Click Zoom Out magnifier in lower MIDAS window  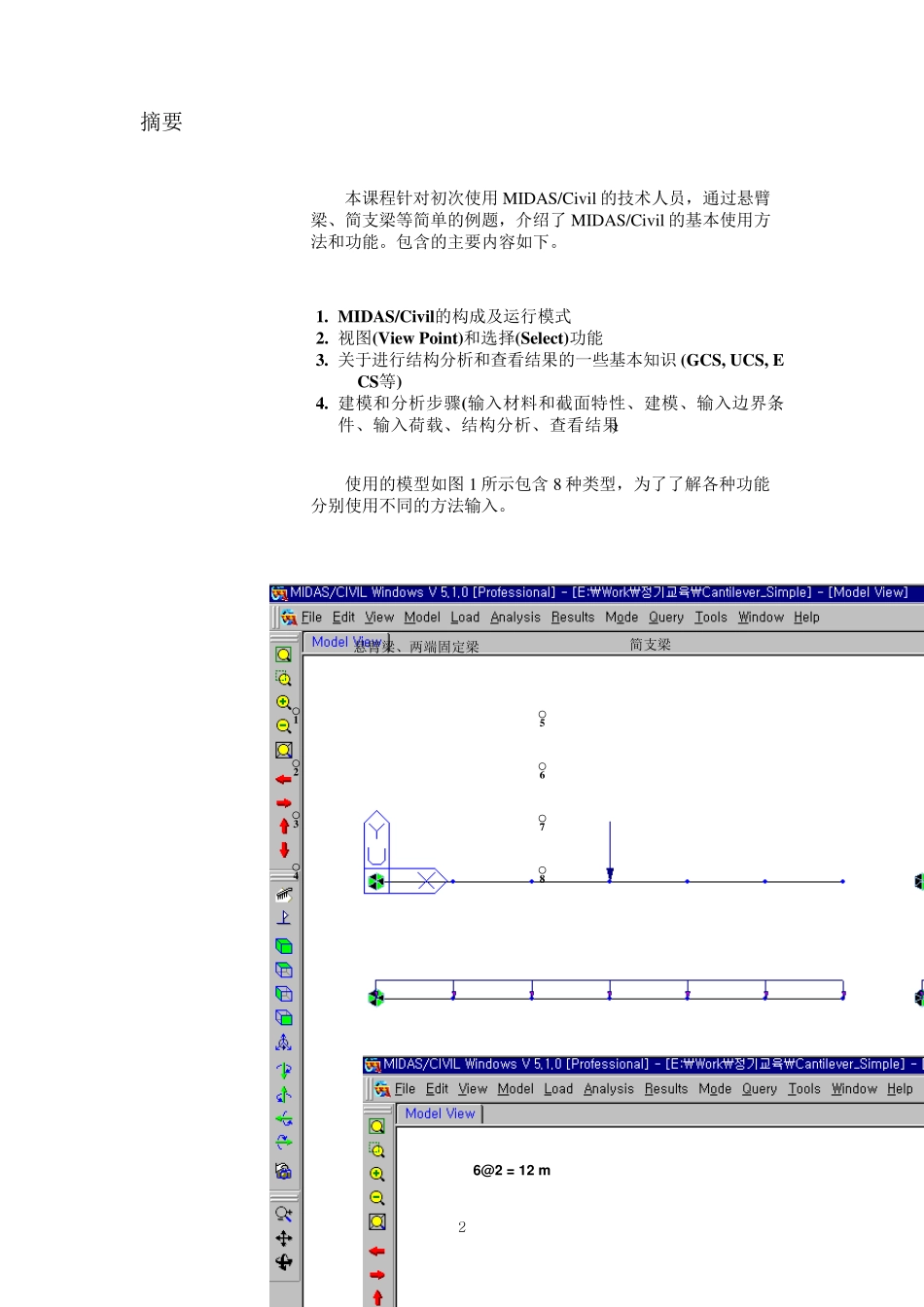(x=376, y=1198)
